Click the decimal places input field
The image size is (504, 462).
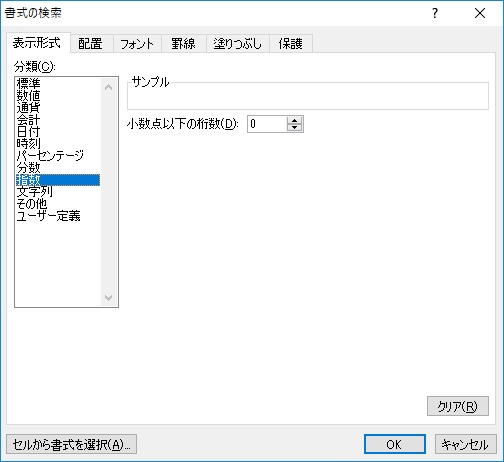tap(267, 124)
